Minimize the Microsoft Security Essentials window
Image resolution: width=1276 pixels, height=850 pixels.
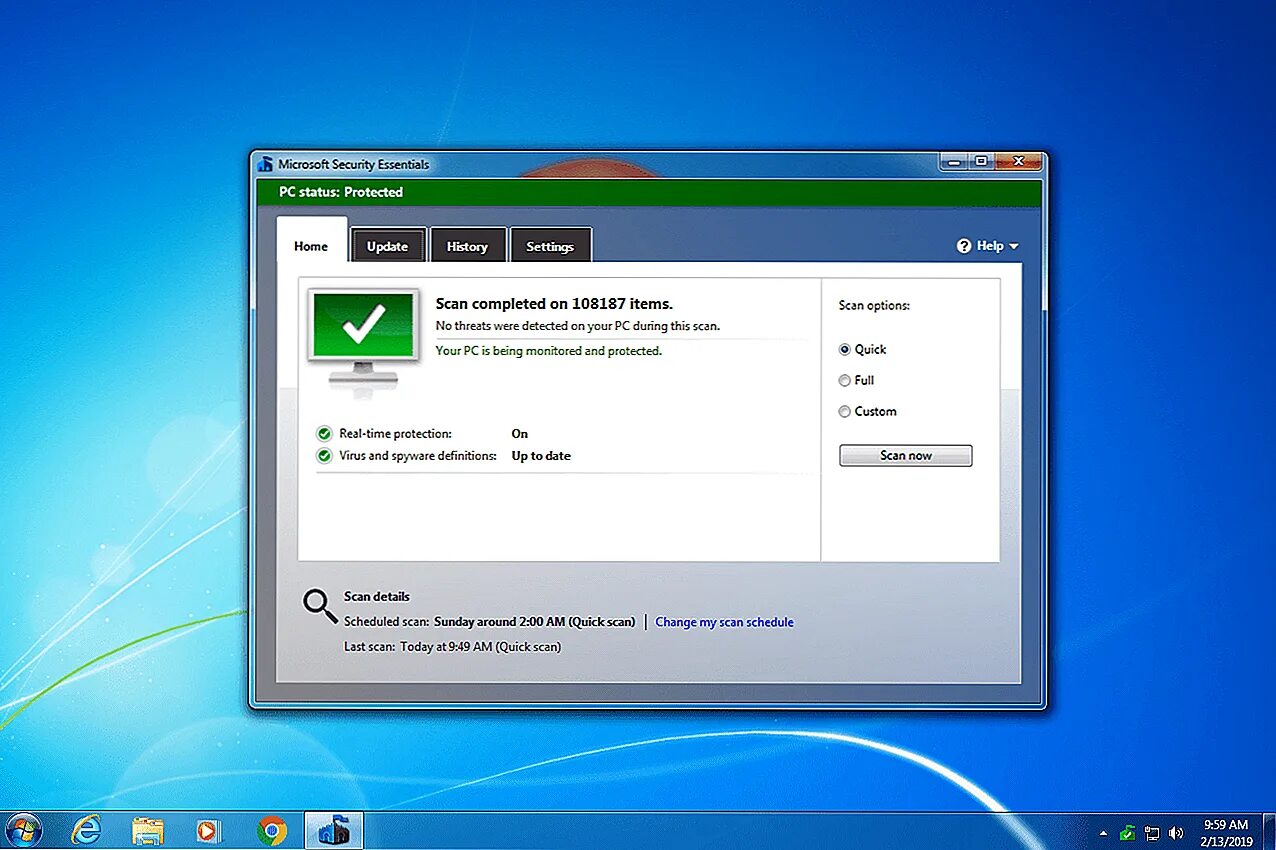(953, 161)
